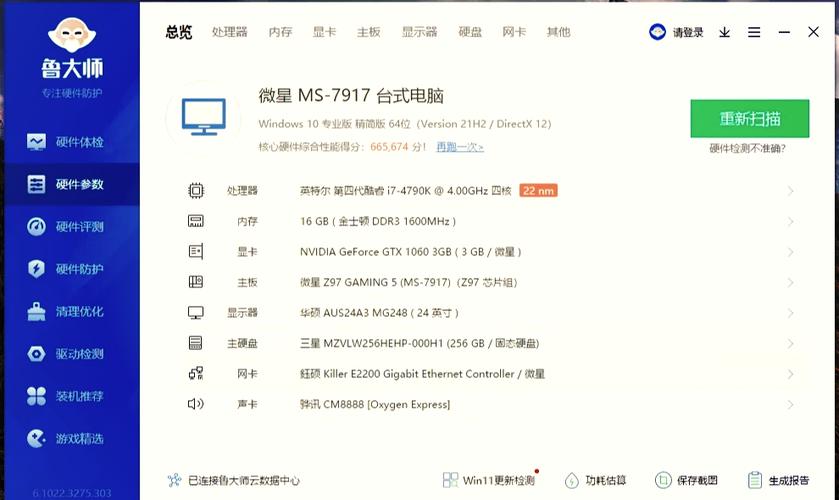839x500 pixels.
Task: Click the 游戏精选 sidebar icon
Action: (x=37, y=438)
